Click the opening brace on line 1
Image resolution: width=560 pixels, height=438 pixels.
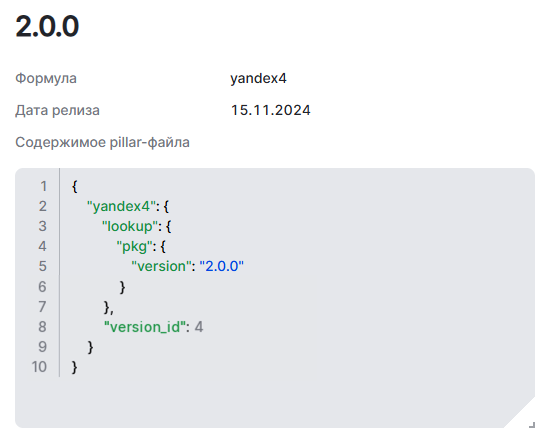(74, 186)
